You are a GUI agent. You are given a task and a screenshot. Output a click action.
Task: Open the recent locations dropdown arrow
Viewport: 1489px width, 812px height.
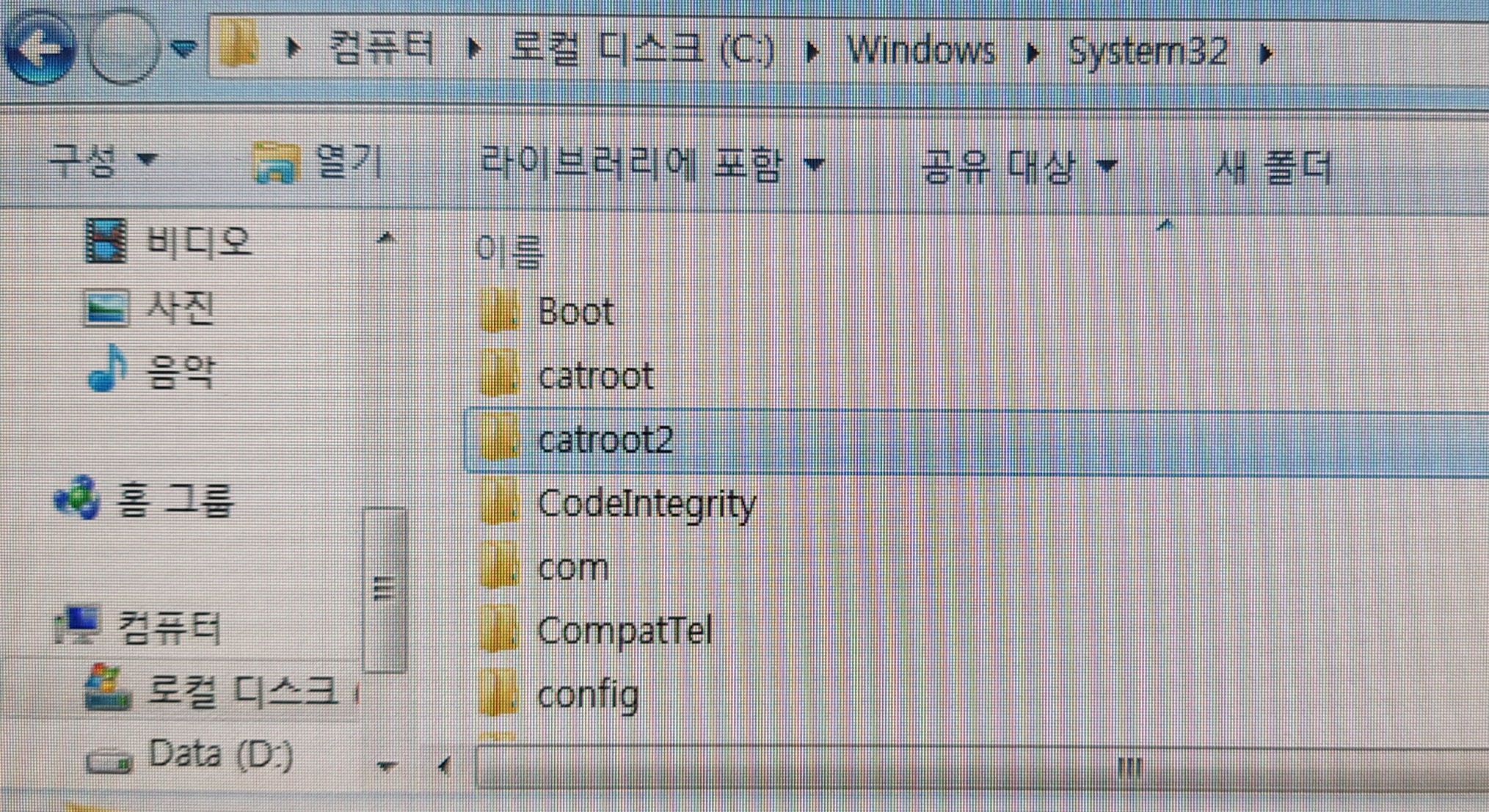(183, 49)
